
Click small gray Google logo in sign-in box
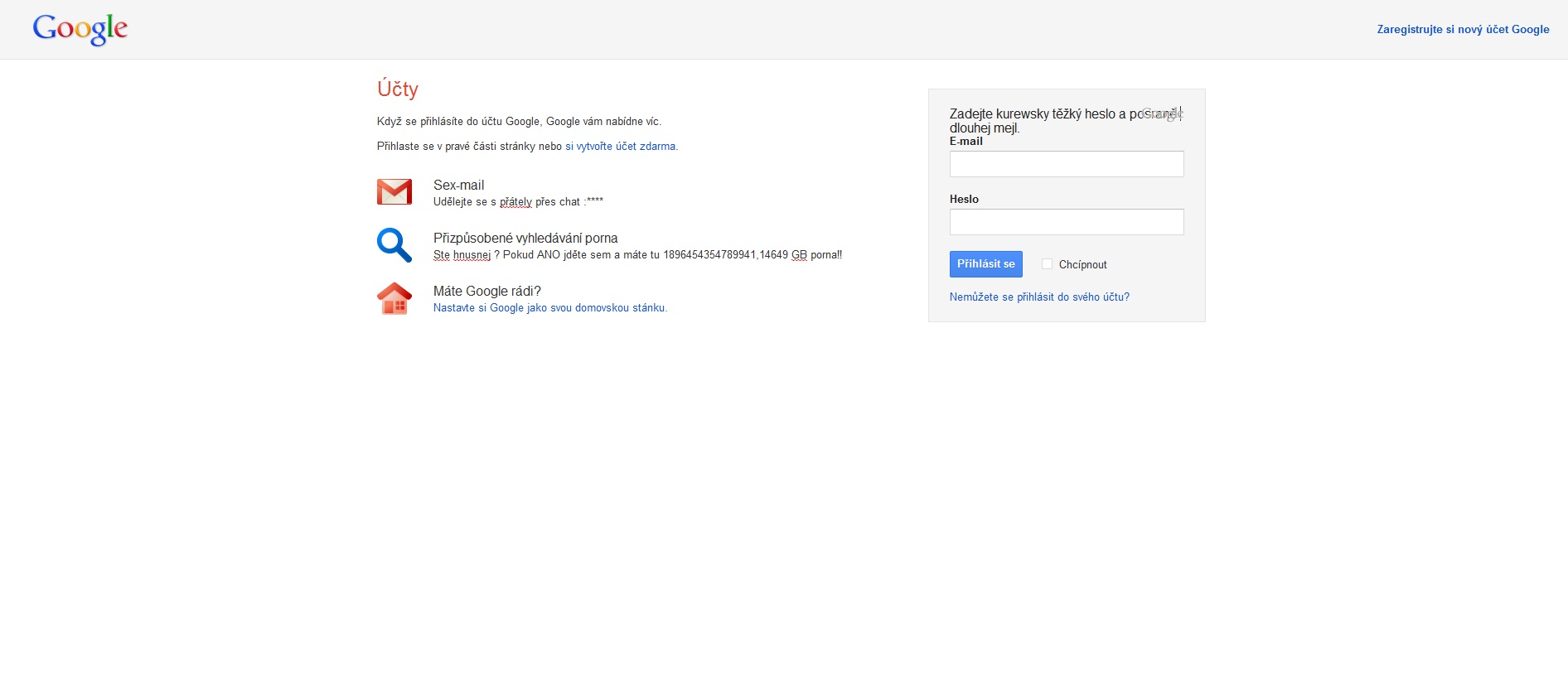pyautogui.click(x=1162, y=114)
